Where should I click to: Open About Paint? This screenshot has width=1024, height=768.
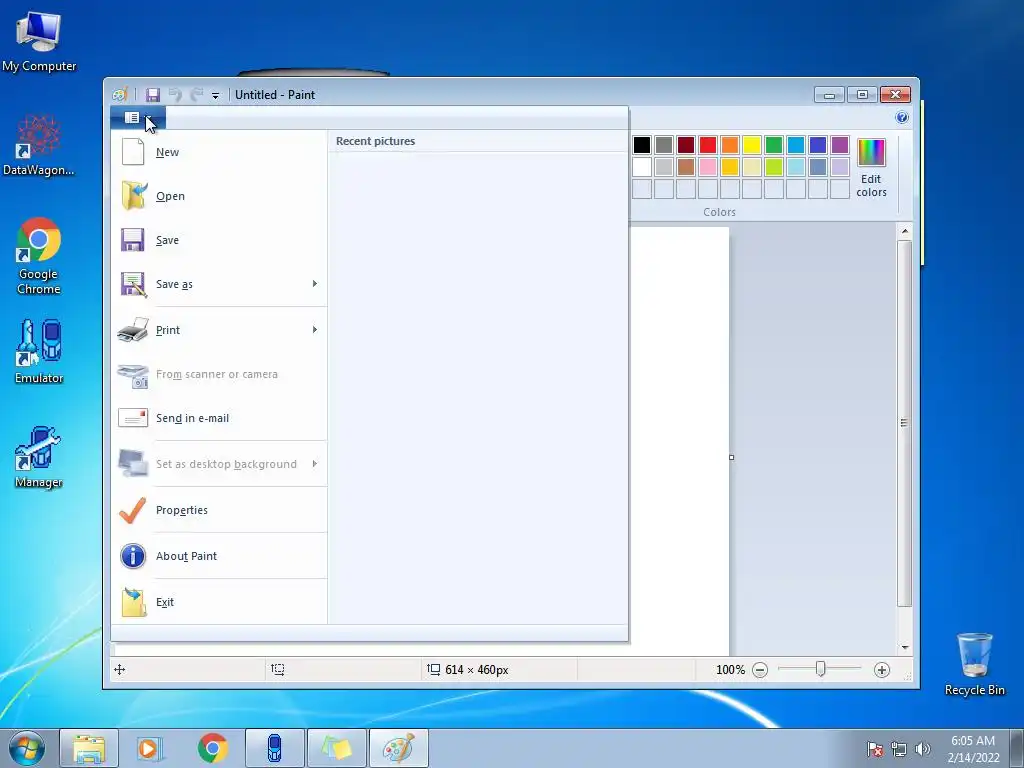[219, 556]
